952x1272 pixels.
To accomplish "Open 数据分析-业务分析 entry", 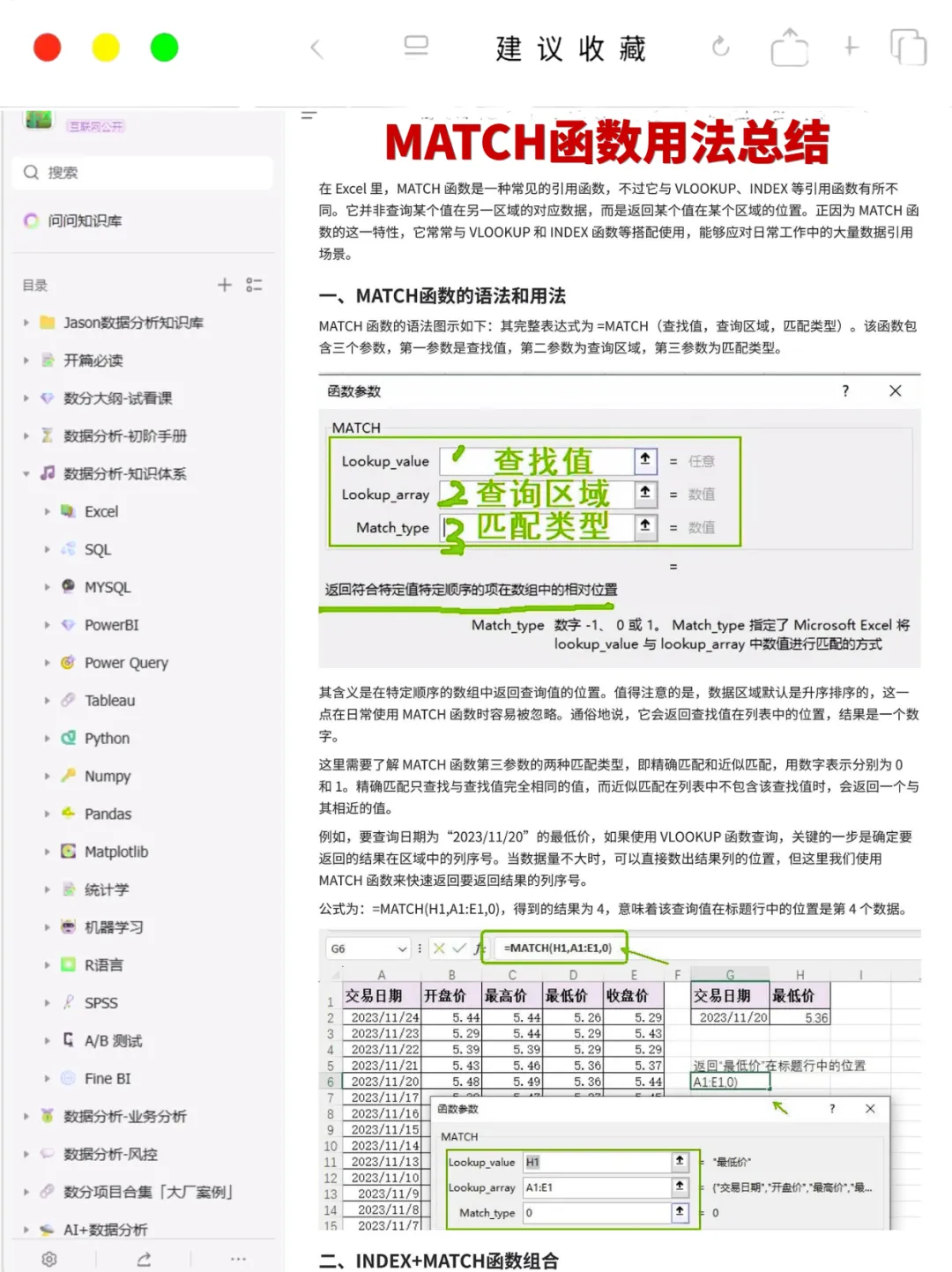I will 125,1116.
